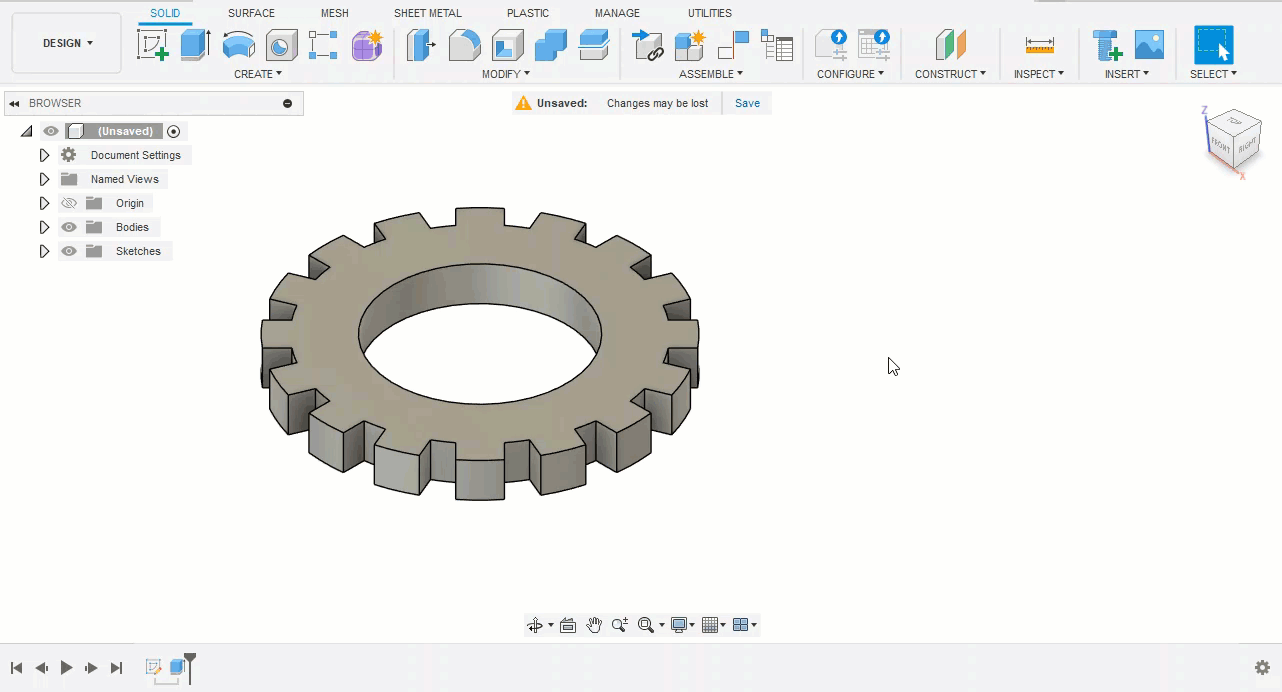Click the Insert Image icon
Image resolution: width=1282 pixels, height=692 pixels.
click(x=1149, y=45)
